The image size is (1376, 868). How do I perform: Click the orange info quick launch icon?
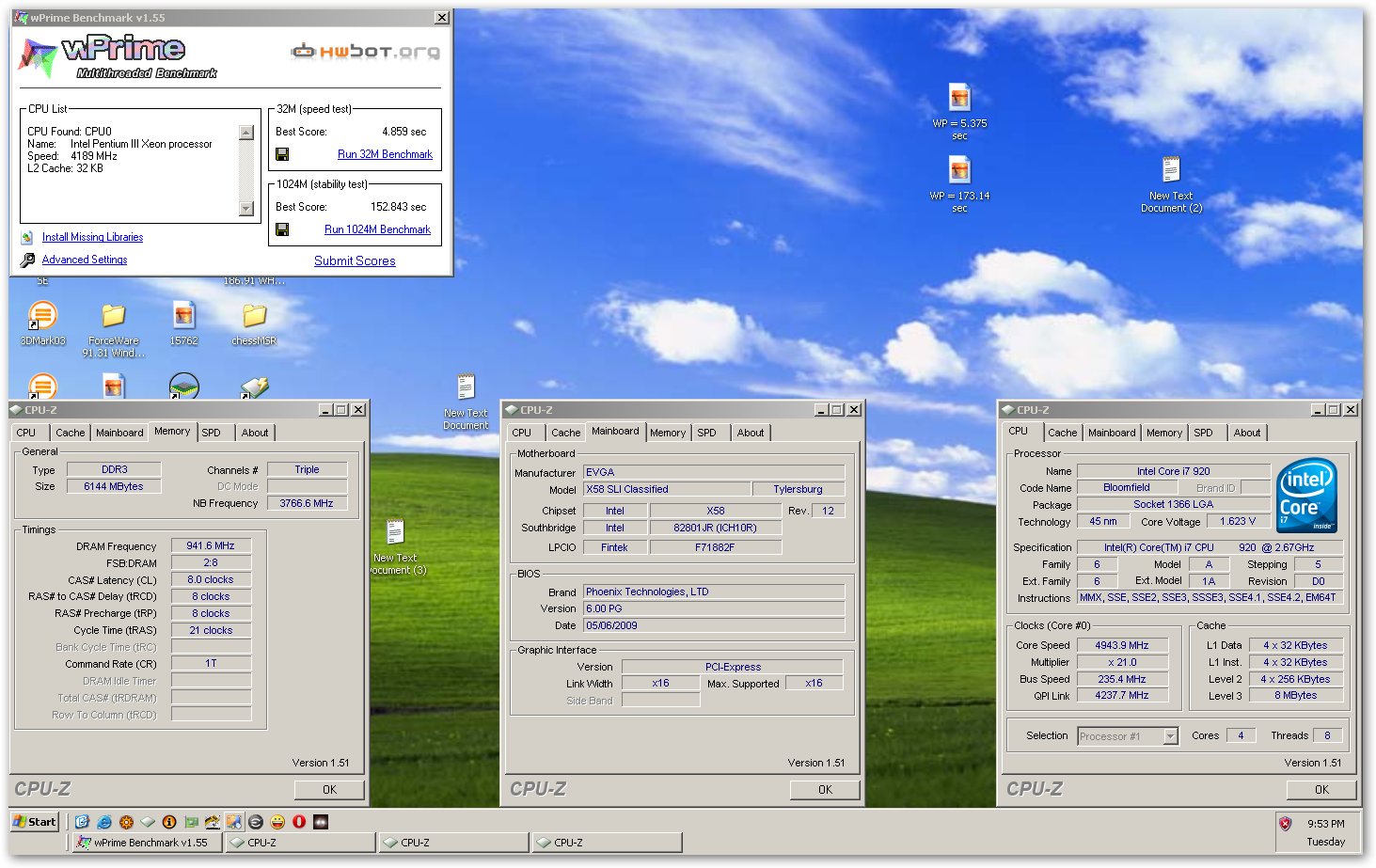click(169, 822)
